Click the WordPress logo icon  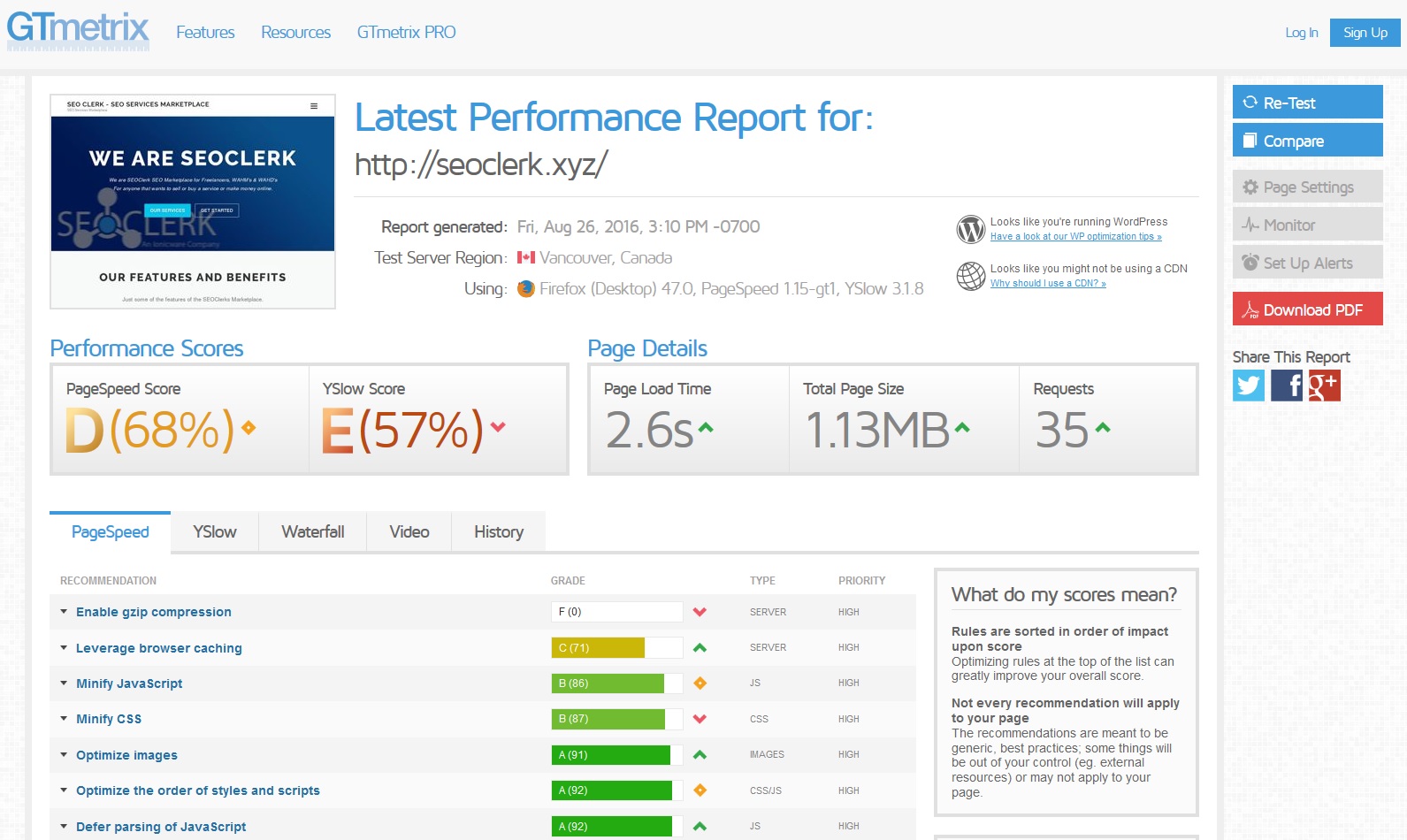click(970, 229)
